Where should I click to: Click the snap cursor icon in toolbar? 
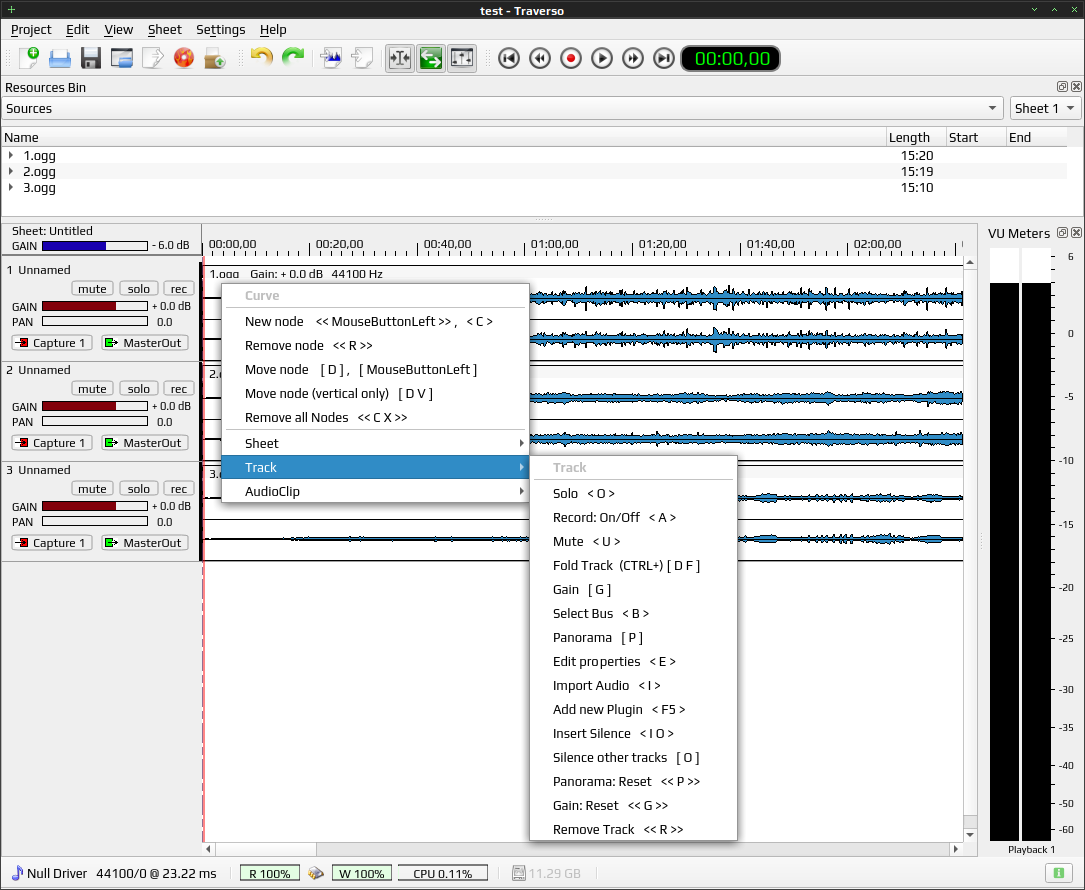tap(399, 58)
